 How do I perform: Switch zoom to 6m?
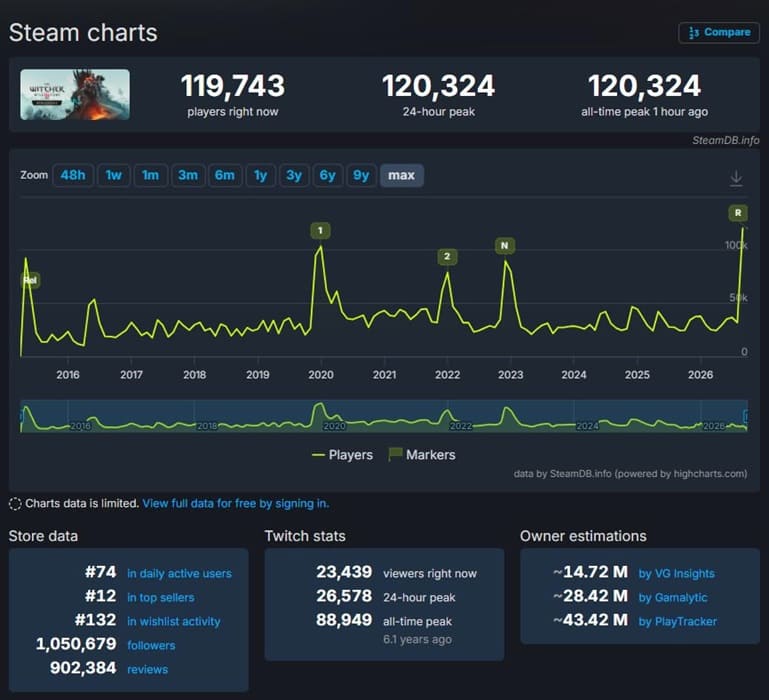tap(225, 175)
